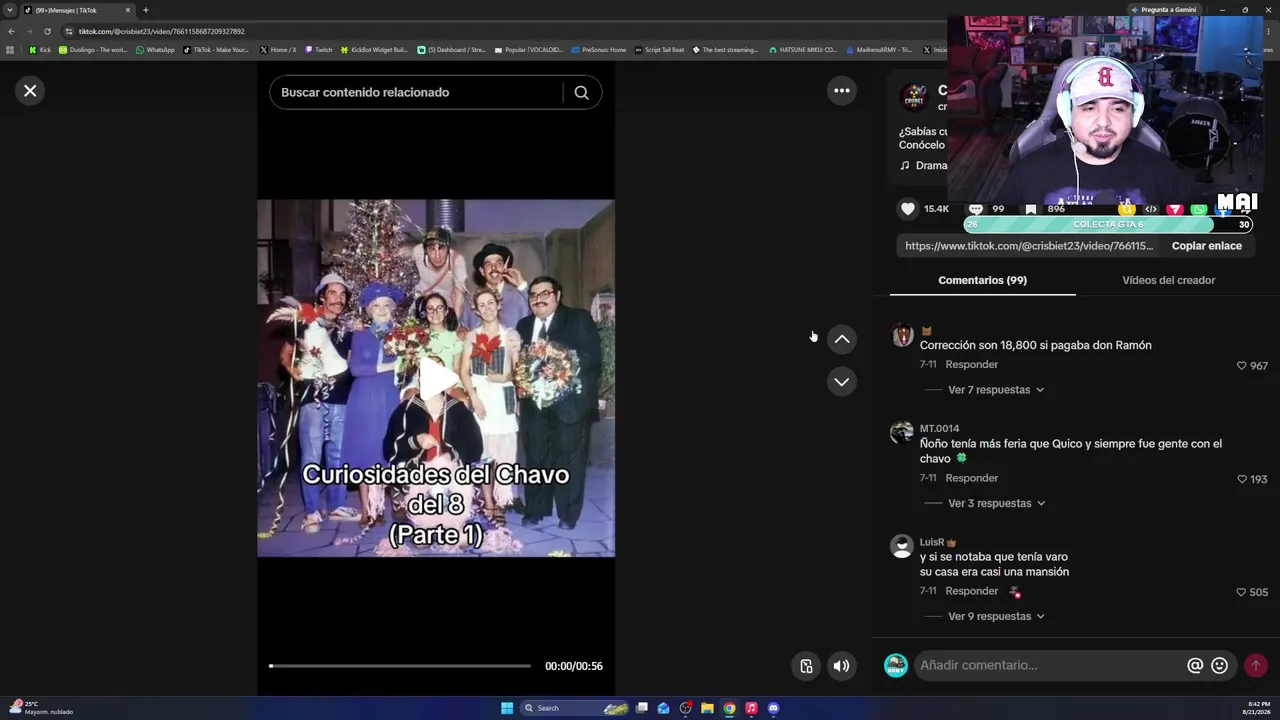
Task: Click the Añadir comentario input field
Action: point(1050,666)
